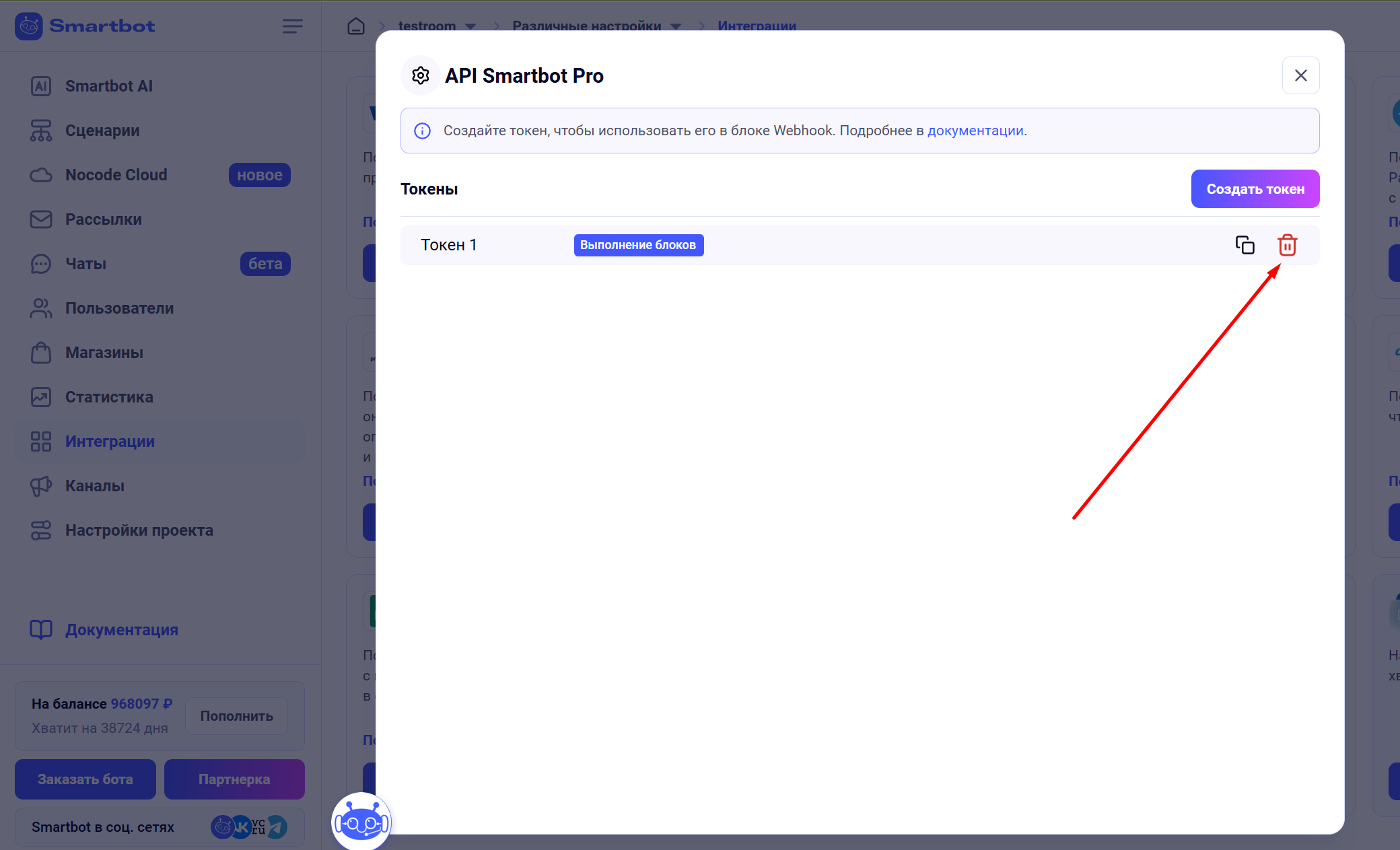Click the Пополнить balance button

pos(236,716)
